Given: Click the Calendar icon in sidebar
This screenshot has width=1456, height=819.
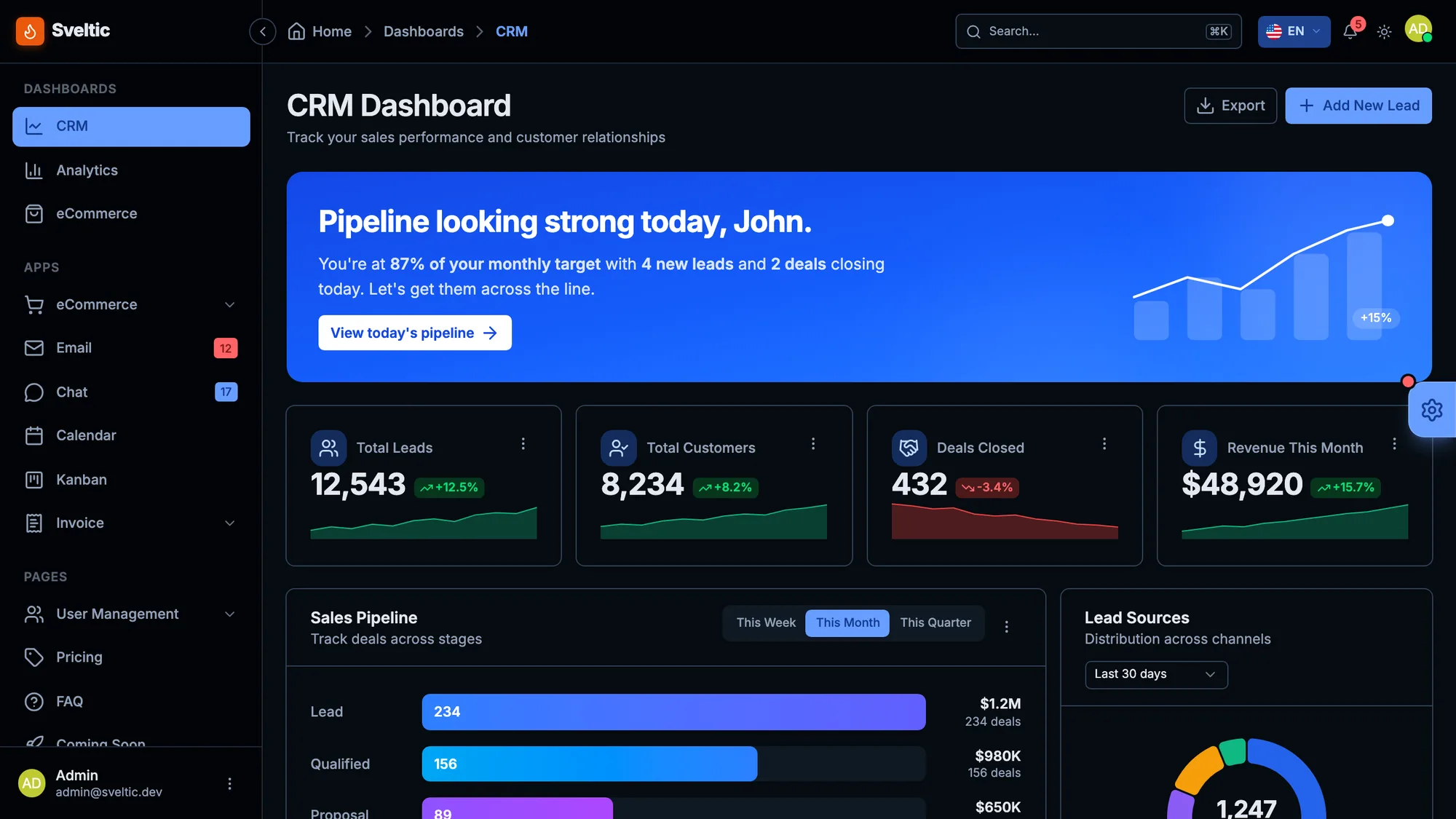Looking at the screenshot, I should coord(34,435).
